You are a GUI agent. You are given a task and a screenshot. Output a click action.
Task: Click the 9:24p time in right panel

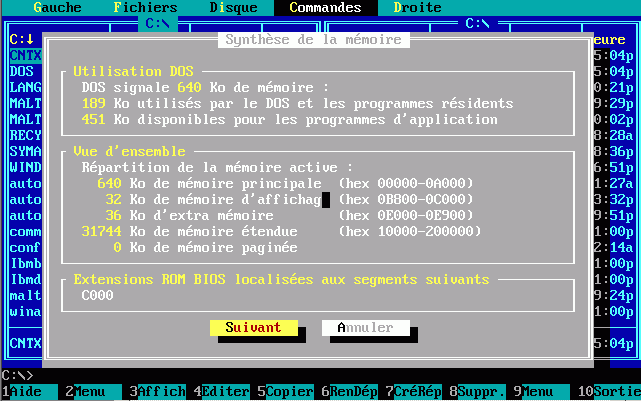(x=613, y=295)
